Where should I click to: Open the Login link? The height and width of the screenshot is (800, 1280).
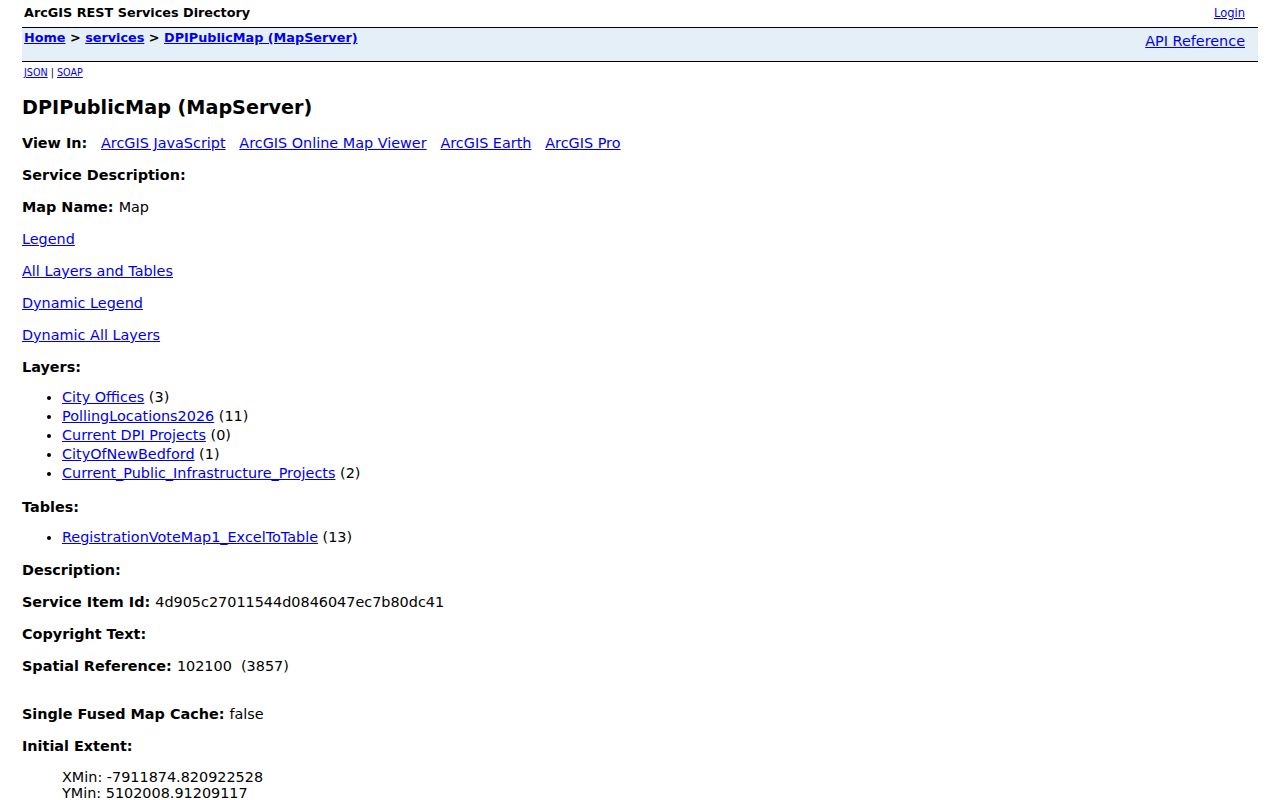point(1229,13)
